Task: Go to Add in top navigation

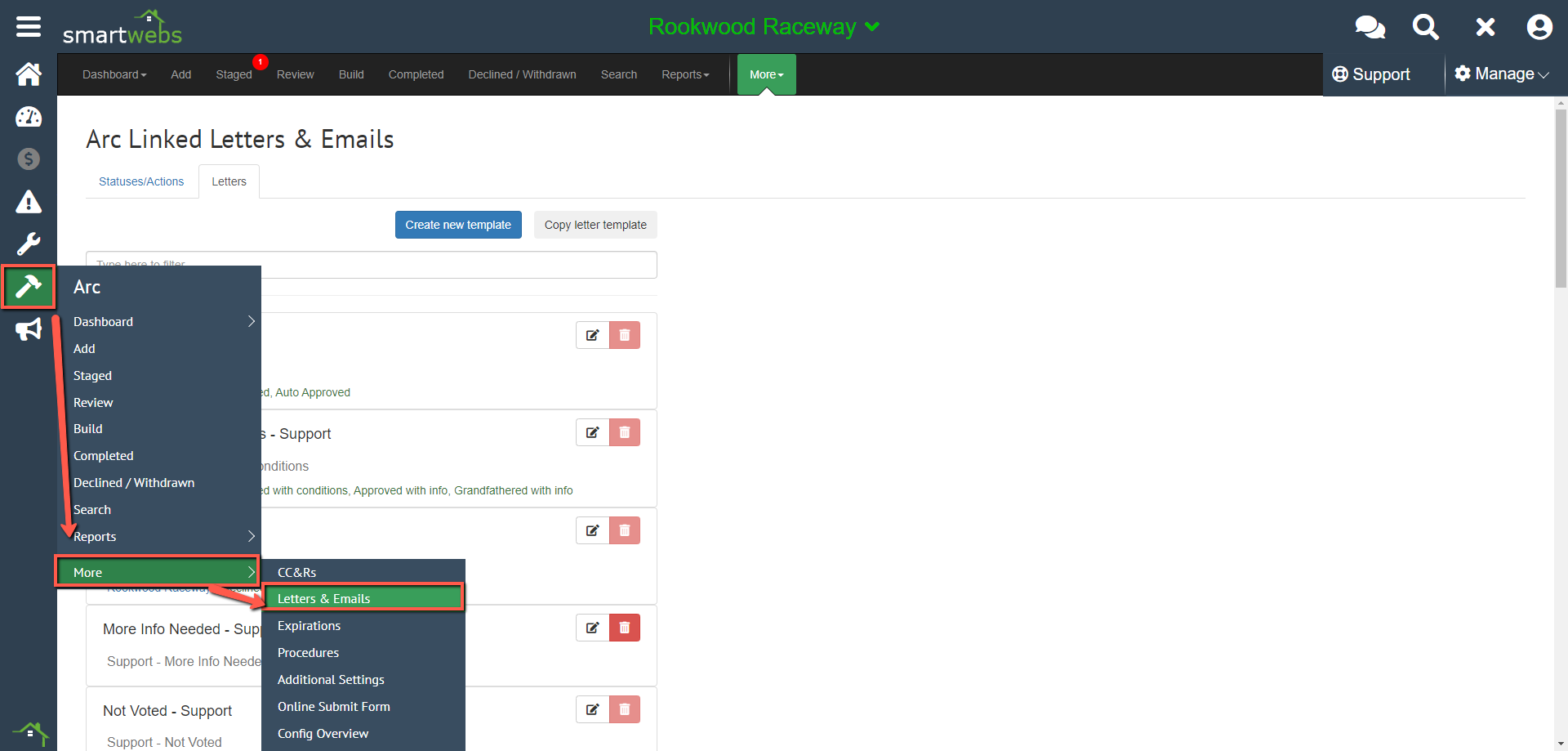Action: click(x=181, y=74)
